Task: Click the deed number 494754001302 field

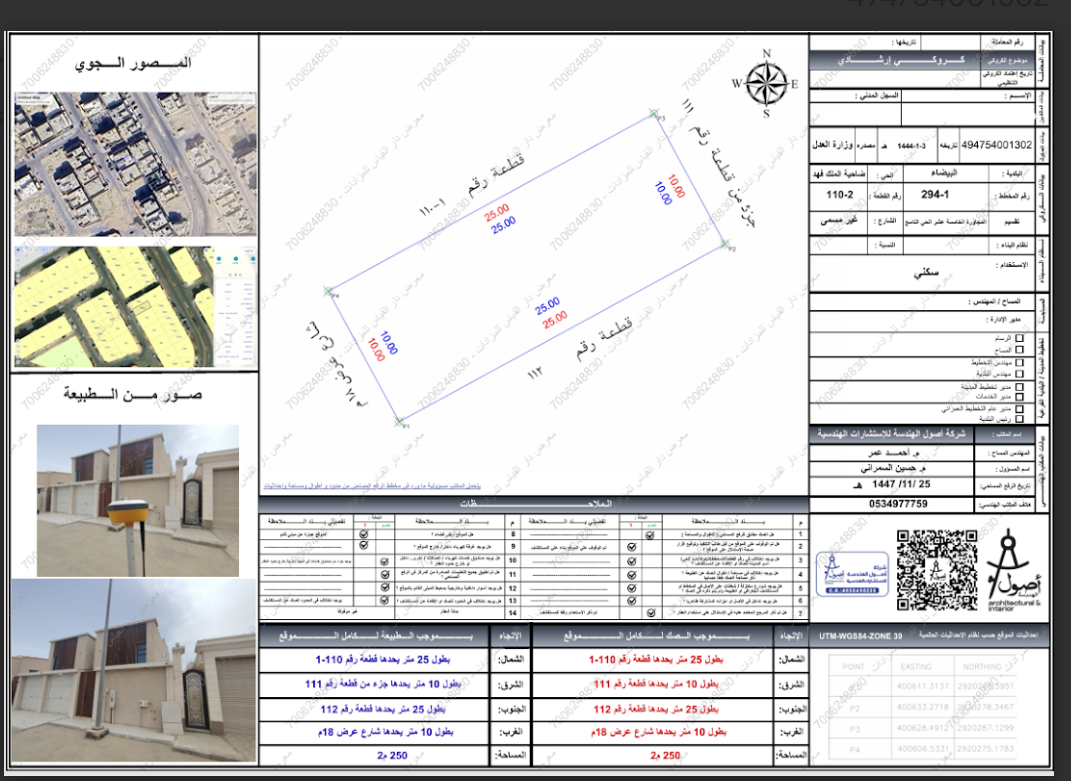Action: (x=997, y=145)
